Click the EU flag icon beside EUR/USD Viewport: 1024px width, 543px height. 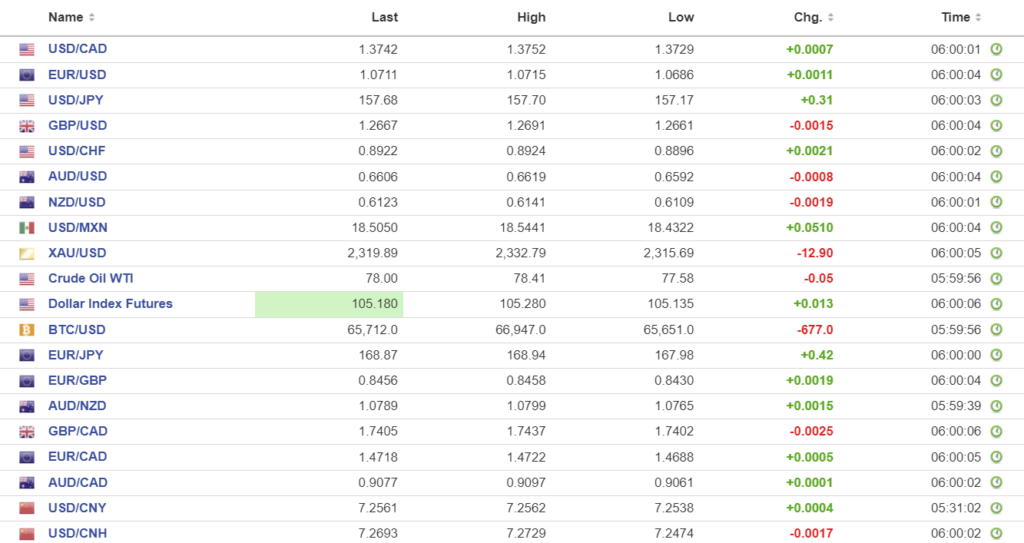27,75
